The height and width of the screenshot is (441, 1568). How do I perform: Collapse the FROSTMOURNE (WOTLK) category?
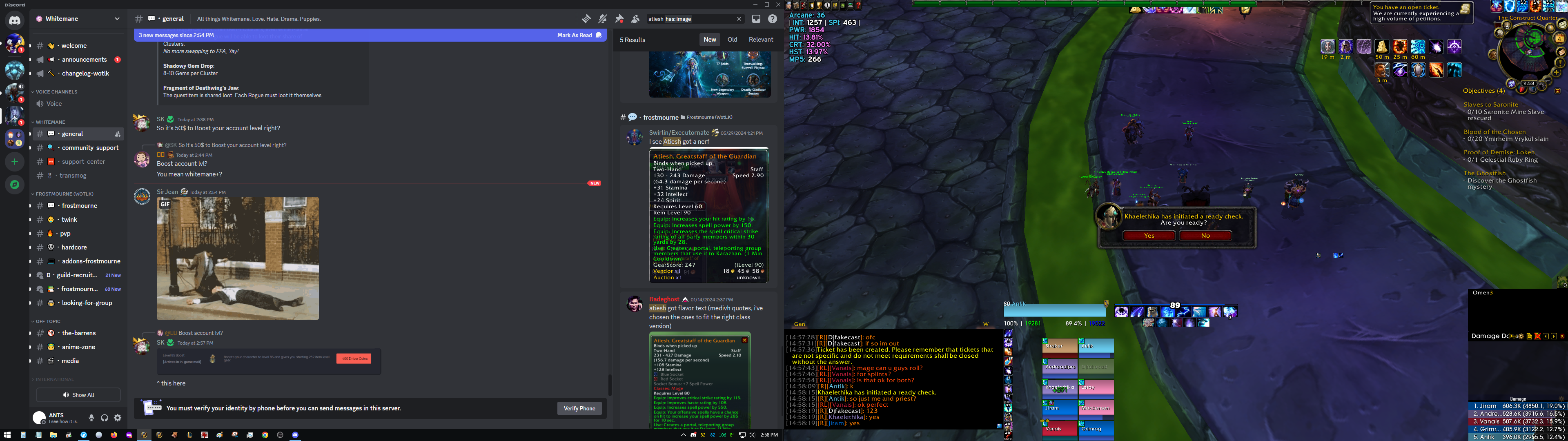(63, 194)
